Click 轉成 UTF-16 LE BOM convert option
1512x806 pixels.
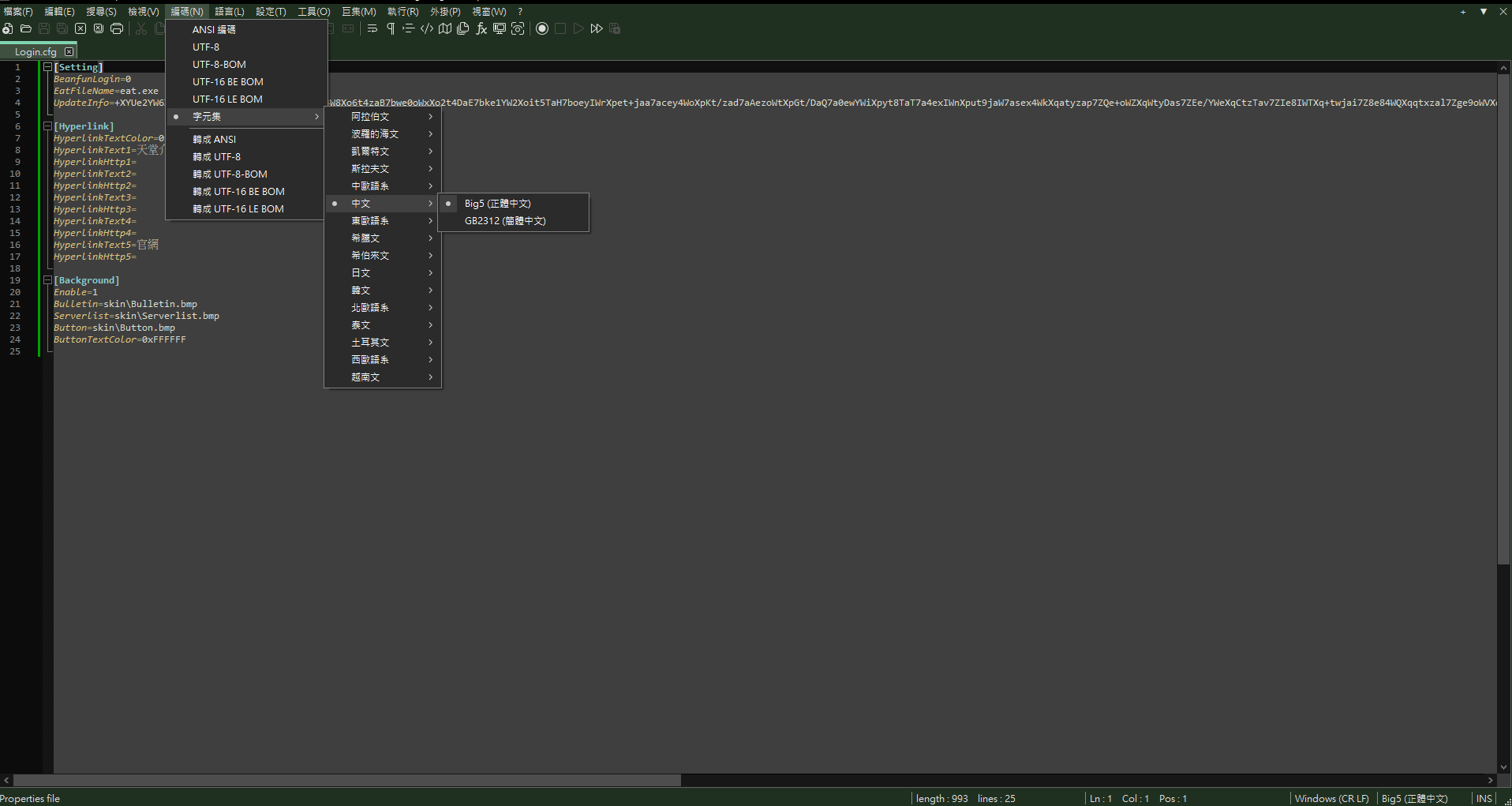(x=246, y=209)
